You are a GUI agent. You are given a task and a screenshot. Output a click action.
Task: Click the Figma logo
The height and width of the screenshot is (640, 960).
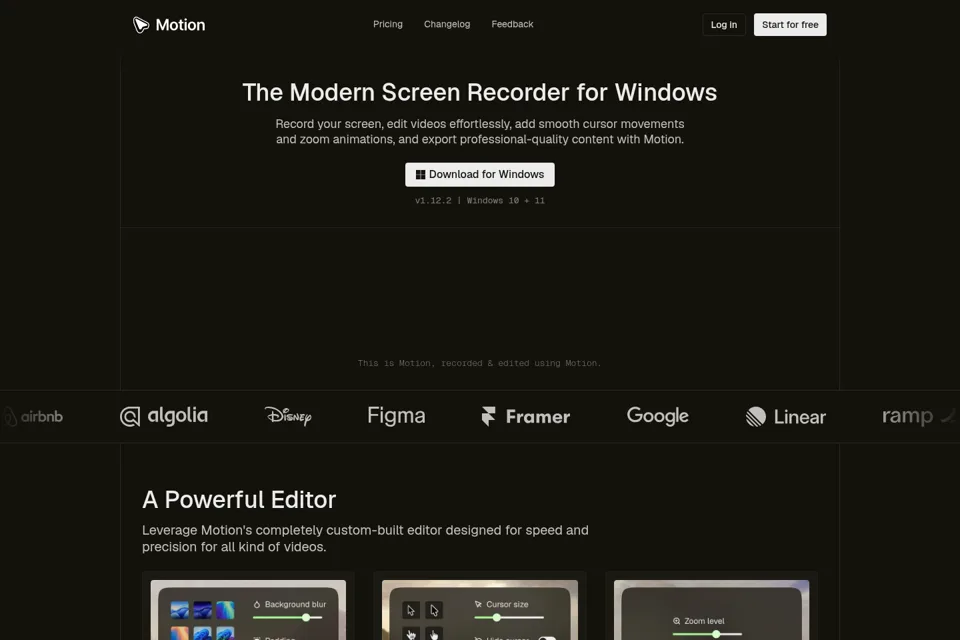(396, 416)
